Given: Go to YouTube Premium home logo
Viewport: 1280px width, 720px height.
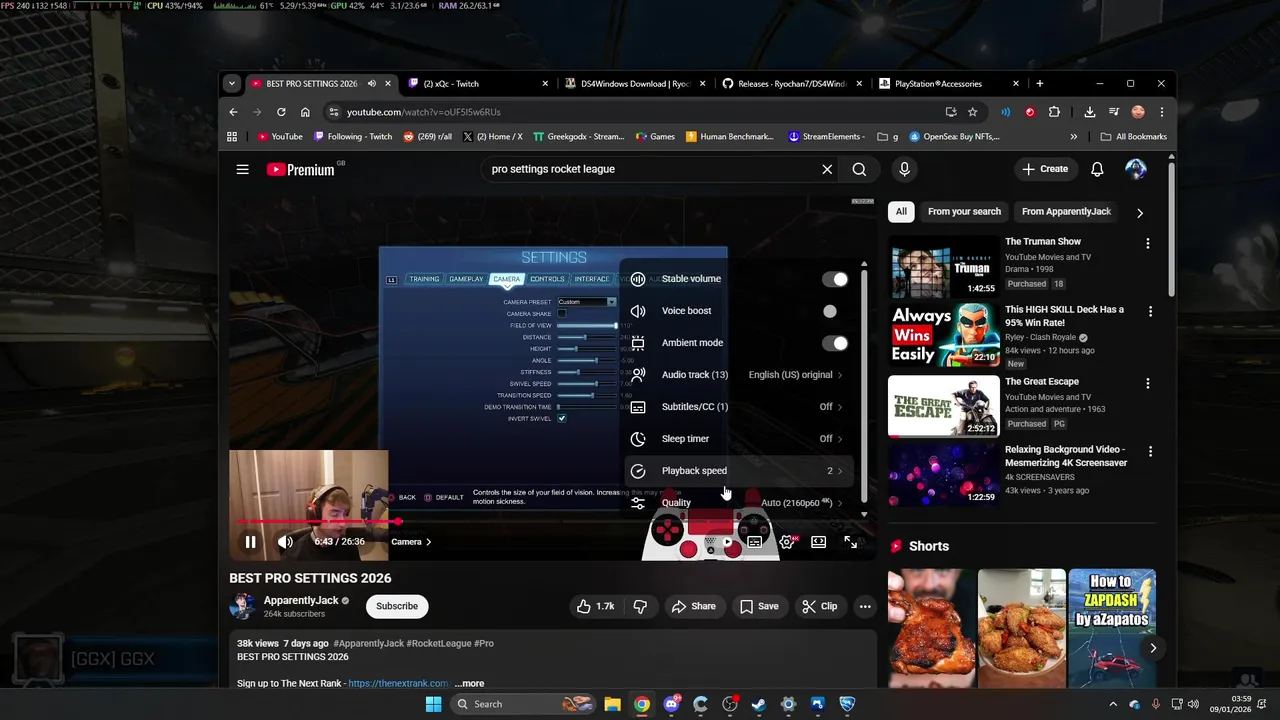Looking at the screenshot, I should 301,170.
